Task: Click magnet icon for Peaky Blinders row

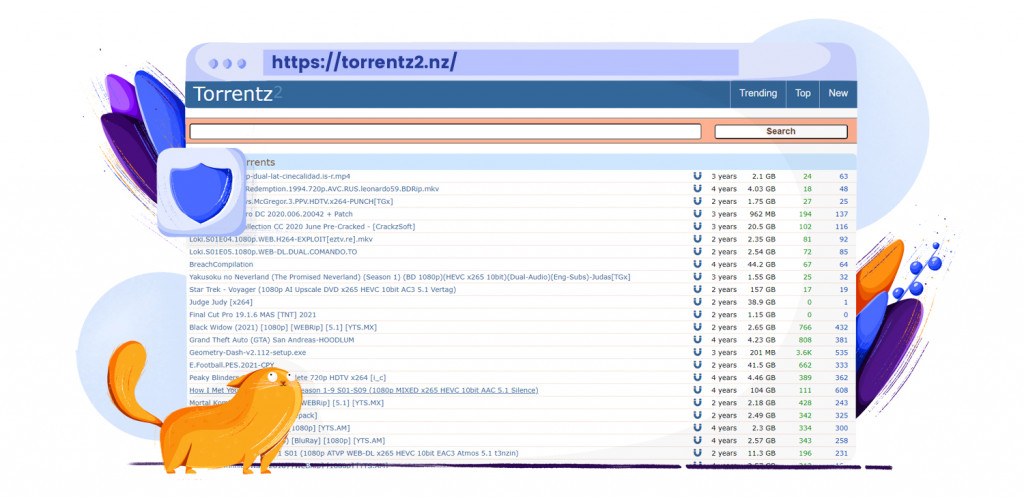Action: (x=697, y=377)
